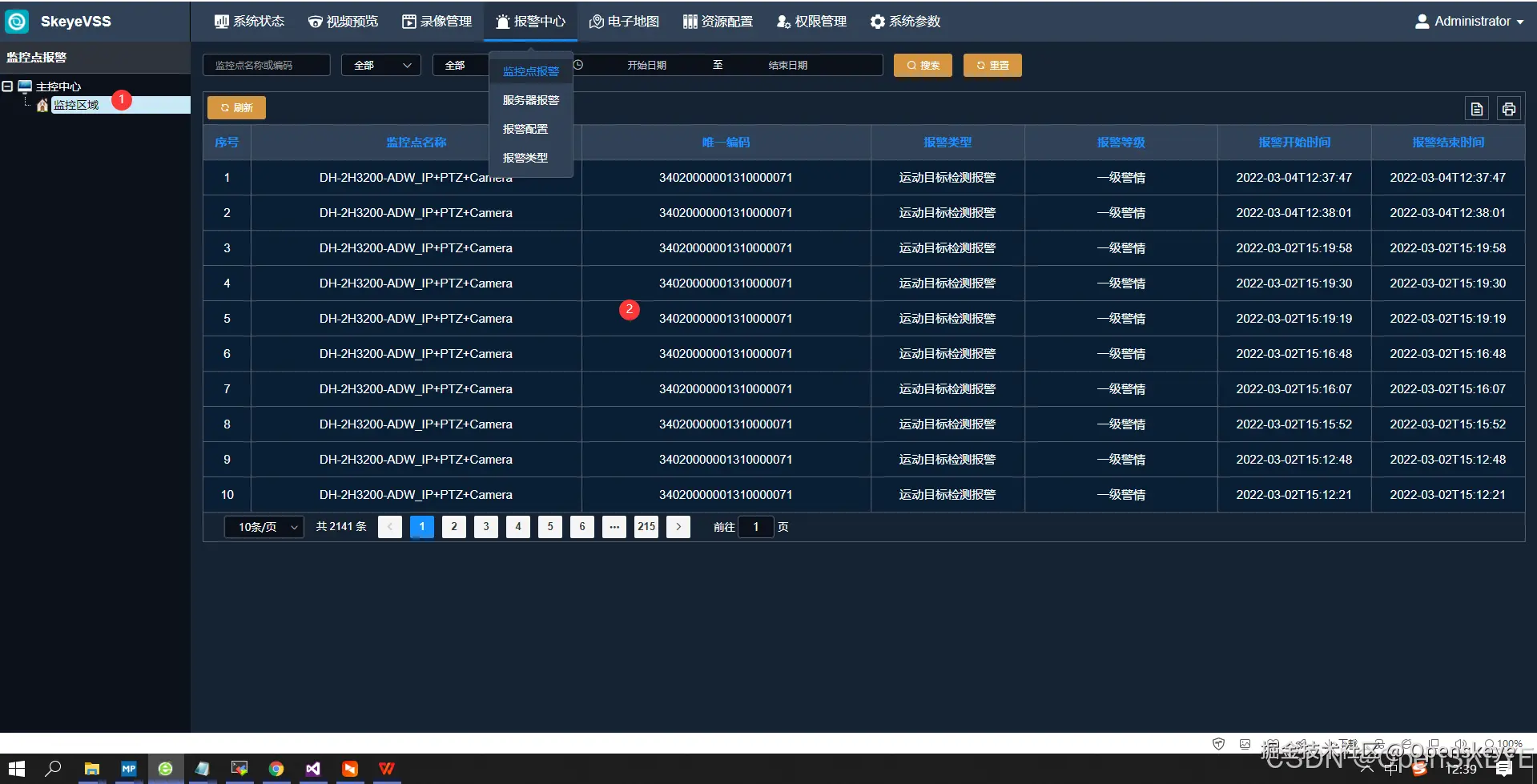Screen dimensions: 1537x784
Task: Open 报警中心 in the top navigation
Action: pyautogui.click(x=530, y=22)
